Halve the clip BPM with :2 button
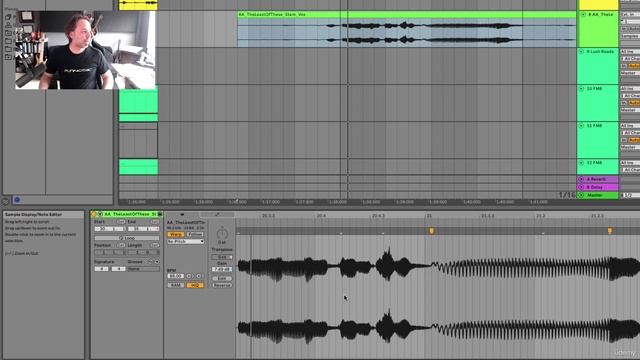 189,276
